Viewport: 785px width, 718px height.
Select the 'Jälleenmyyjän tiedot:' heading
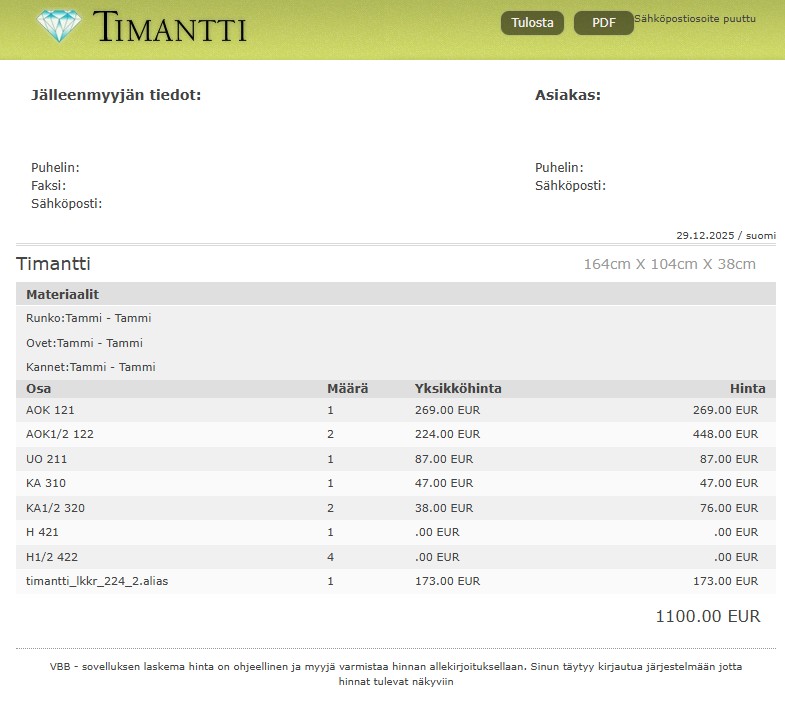coord(116,95)
